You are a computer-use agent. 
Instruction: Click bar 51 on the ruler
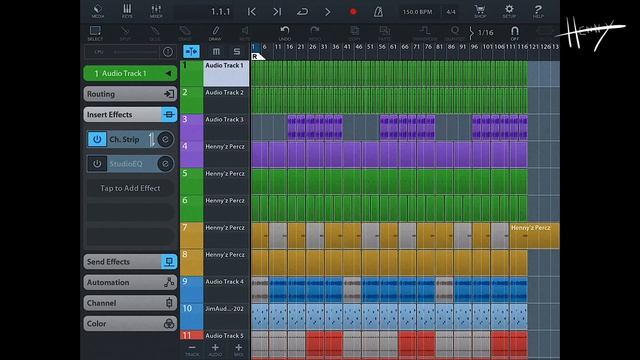click(x=370, y=47)
